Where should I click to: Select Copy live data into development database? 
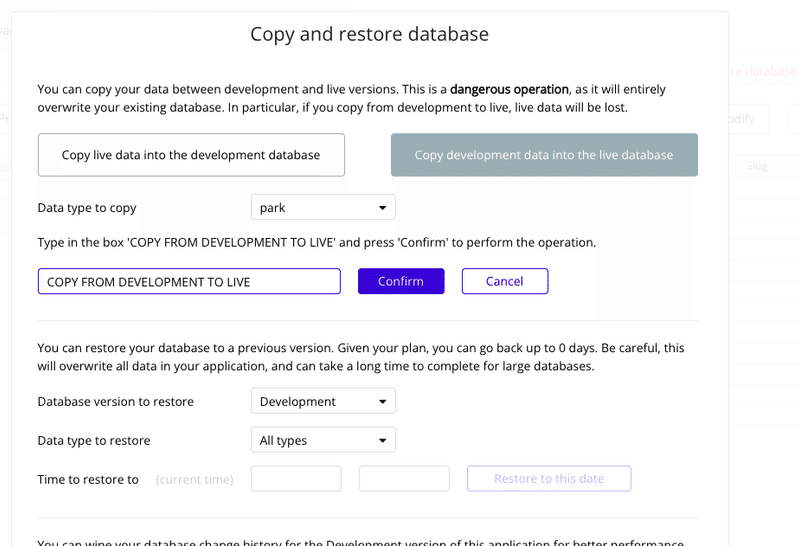(191, 155)
